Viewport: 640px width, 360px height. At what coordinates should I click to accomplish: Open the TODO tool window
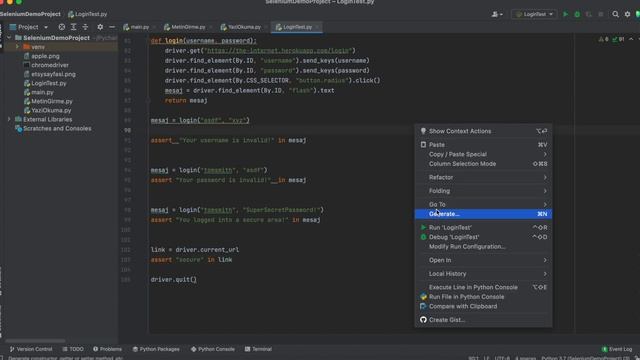pyautogui.click(x=73, y=349)
